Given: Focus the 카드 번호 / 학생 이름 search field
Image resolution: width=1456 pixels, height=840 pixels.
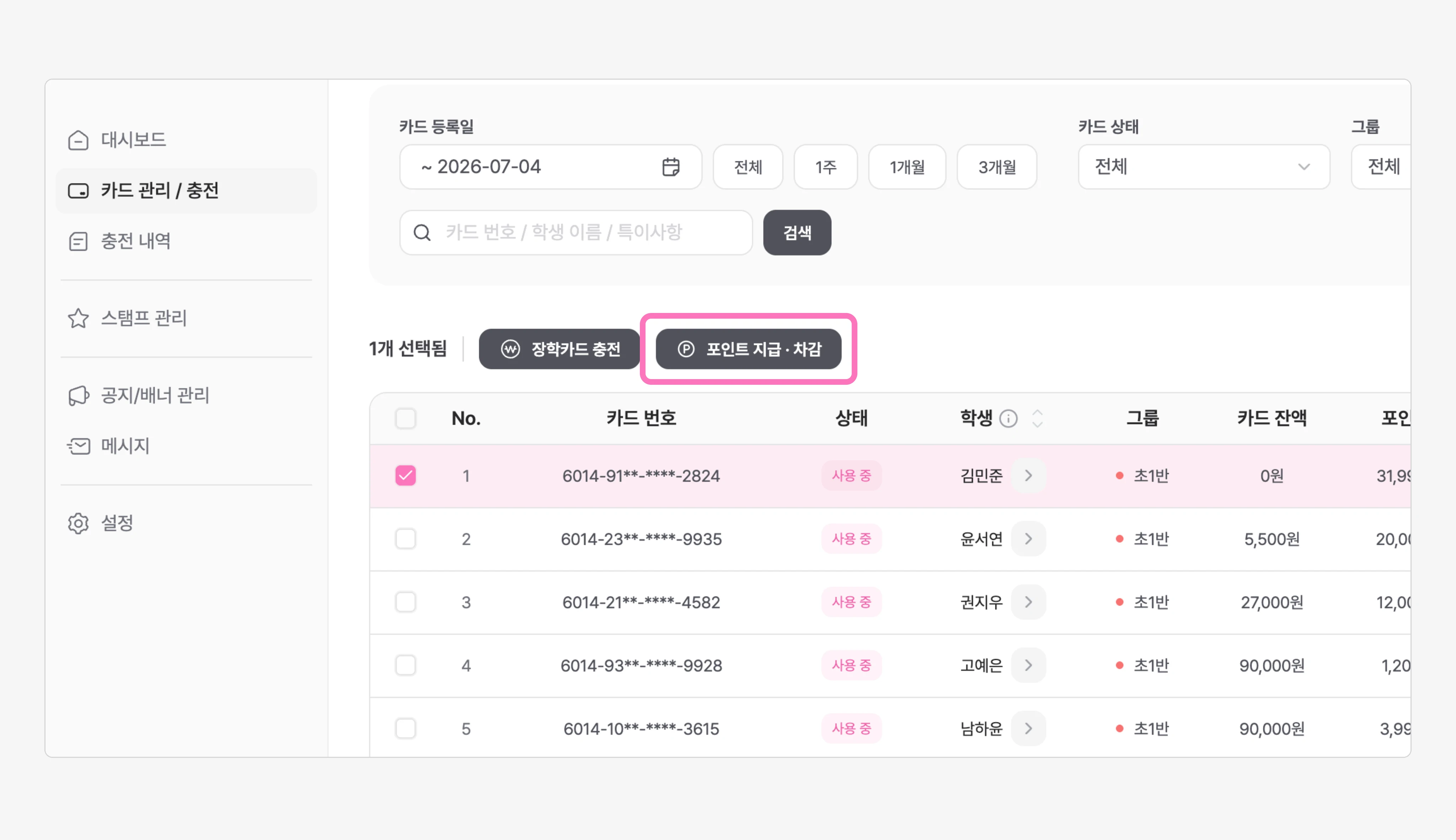Looking at the screenshot, I should point(576,233).
